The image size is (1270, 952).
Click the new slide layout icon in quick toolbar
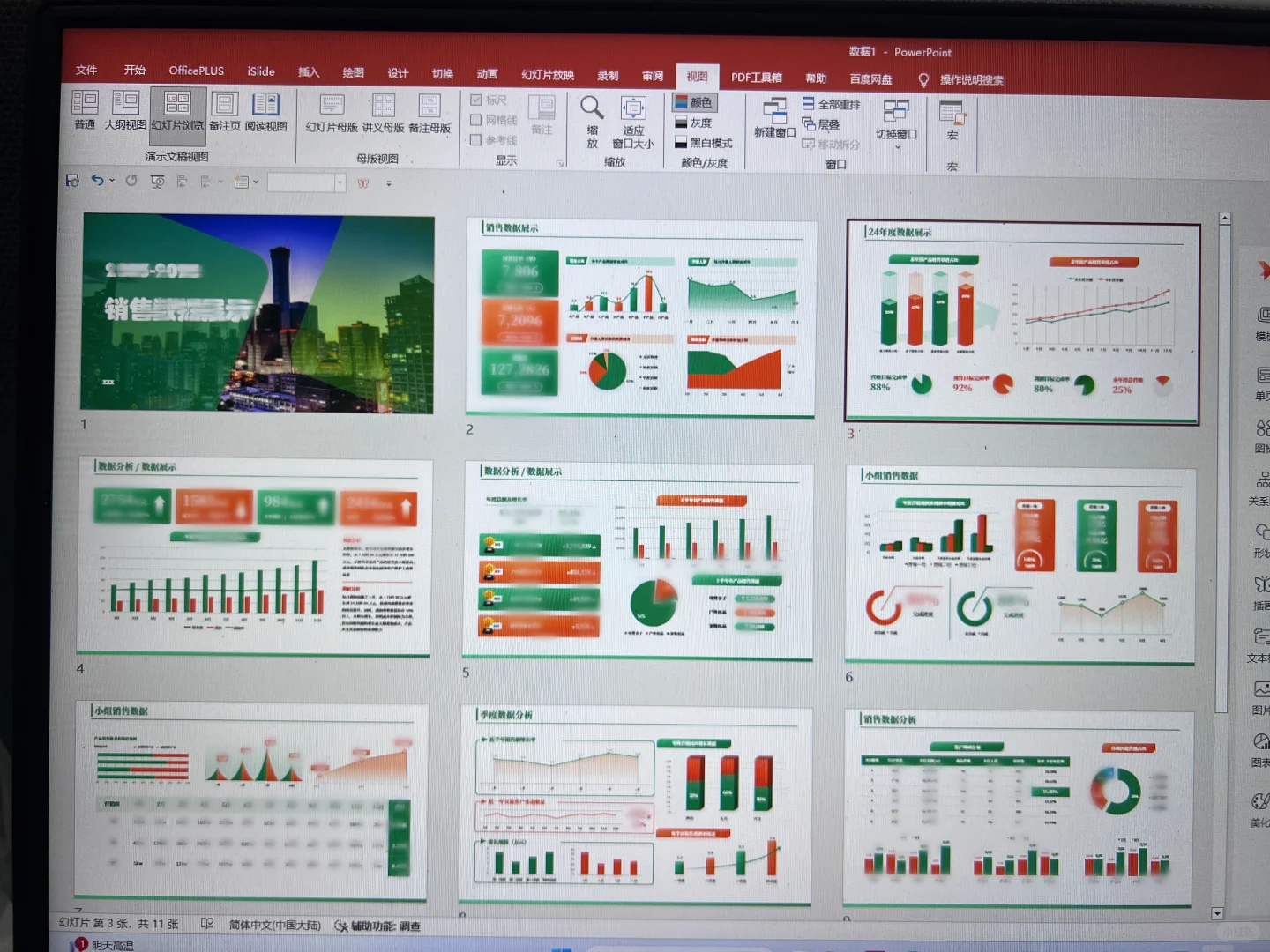pos(241,182)
